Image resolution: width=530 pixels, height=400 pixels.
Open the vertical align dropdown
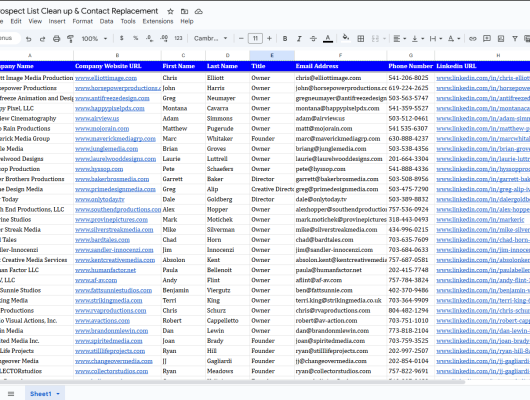click(418, 39)
